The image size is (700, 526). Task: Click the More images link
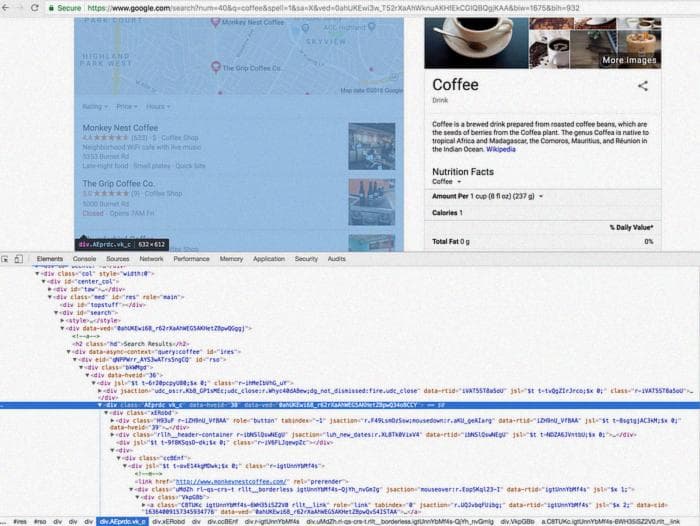coord(629,60)
